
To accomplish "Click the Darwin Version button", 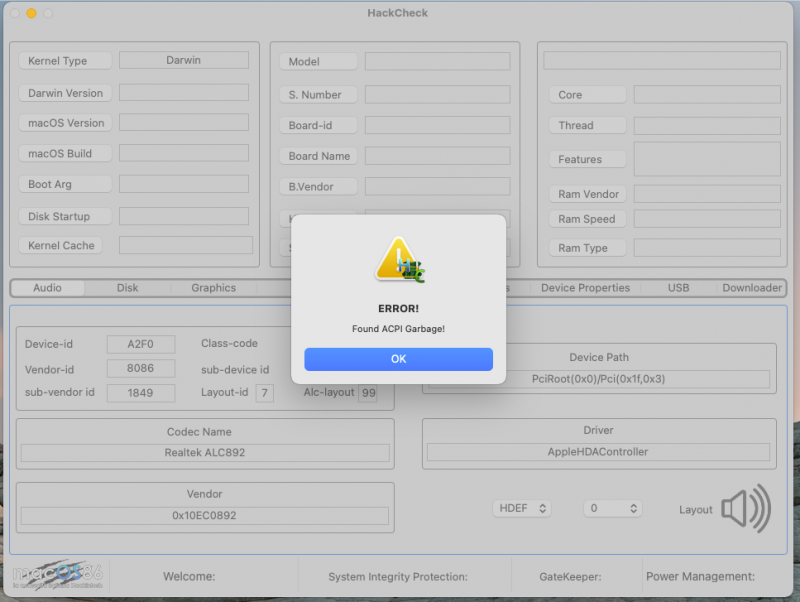I will (65, 93).
